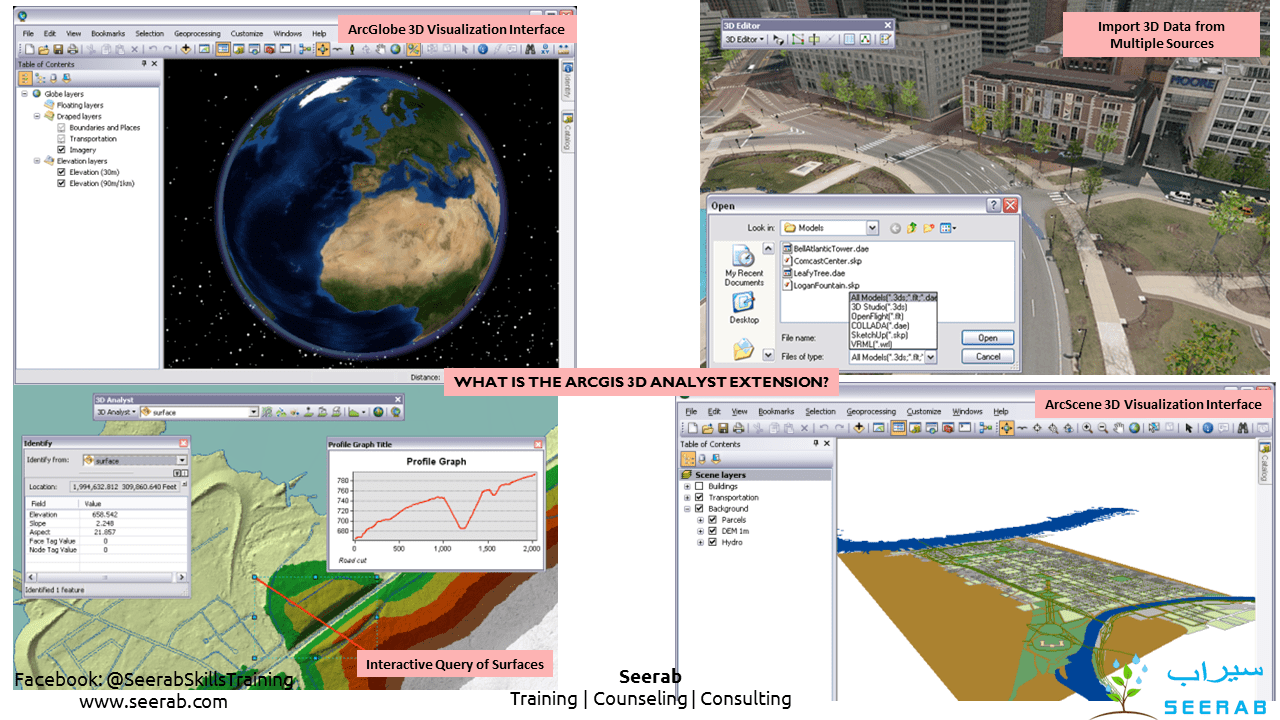The image size is (1280, 720).
Task: Toggle the Parcels layer checkbox
Action: pos(712,520)
